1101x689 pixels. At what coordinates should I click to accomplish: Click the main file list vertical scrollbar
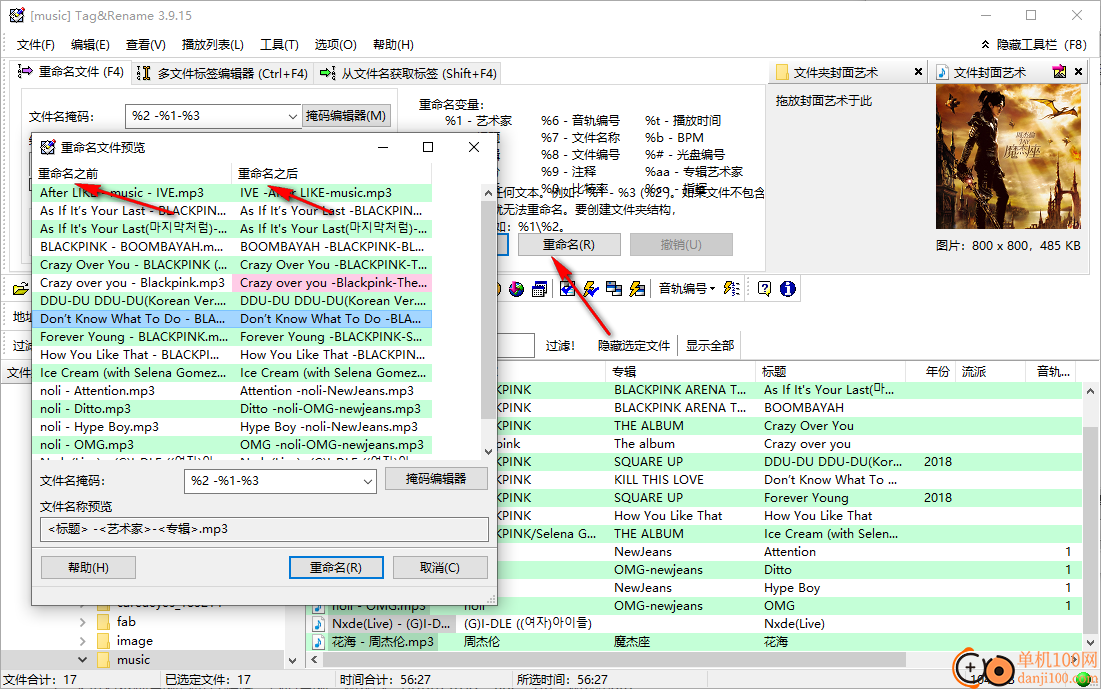pos(1090,516)
